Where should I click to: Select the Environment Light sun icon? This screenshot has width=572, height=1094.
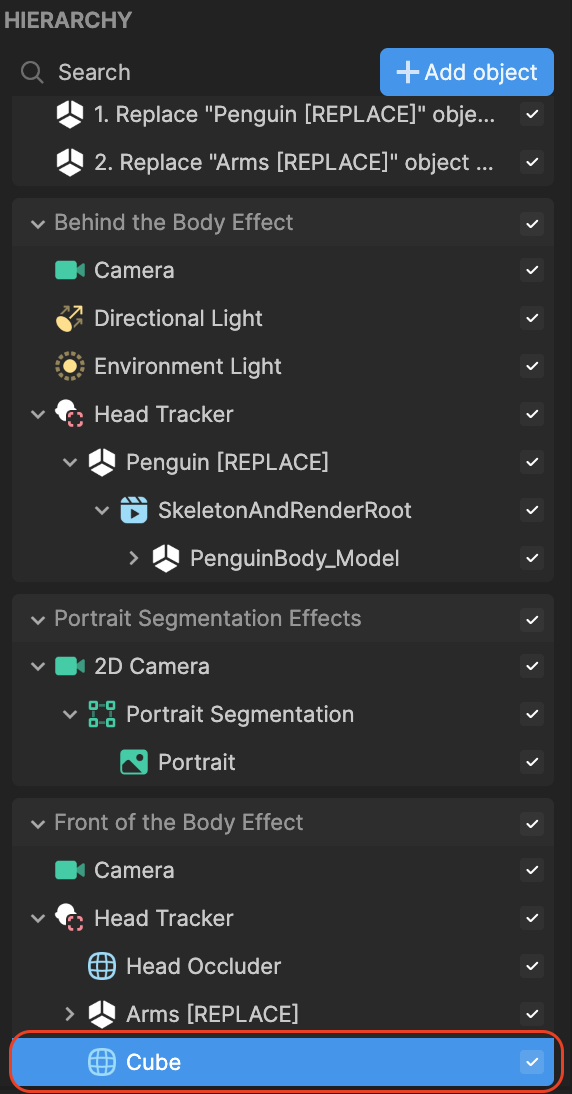tap(69, 366)
